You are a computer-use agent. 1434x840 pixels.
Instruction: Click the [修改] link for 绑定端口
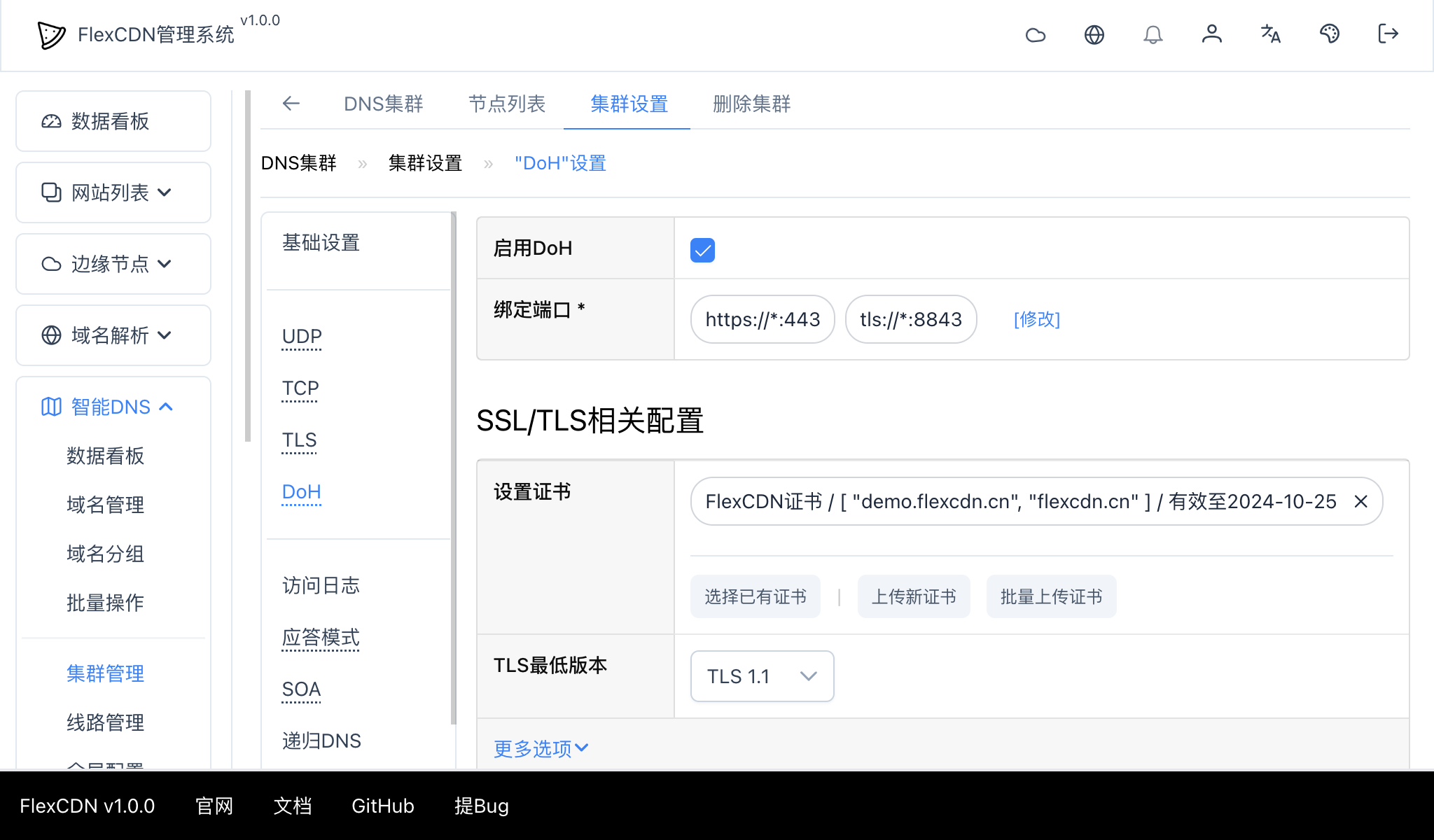pyautogui.click(x=1037, y=319)
